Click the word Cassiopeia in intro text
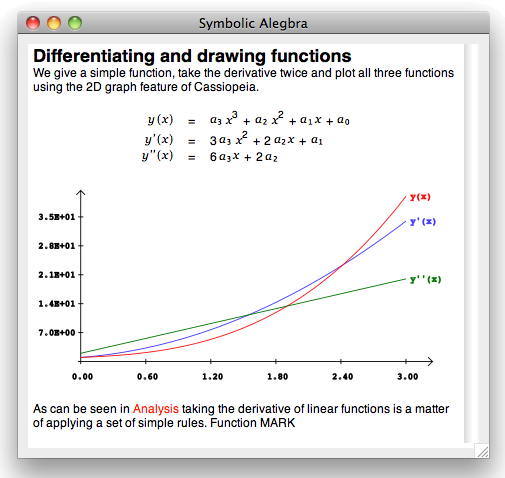The height and width of the screenshot is (478, 505). click(x=226, y=87)
